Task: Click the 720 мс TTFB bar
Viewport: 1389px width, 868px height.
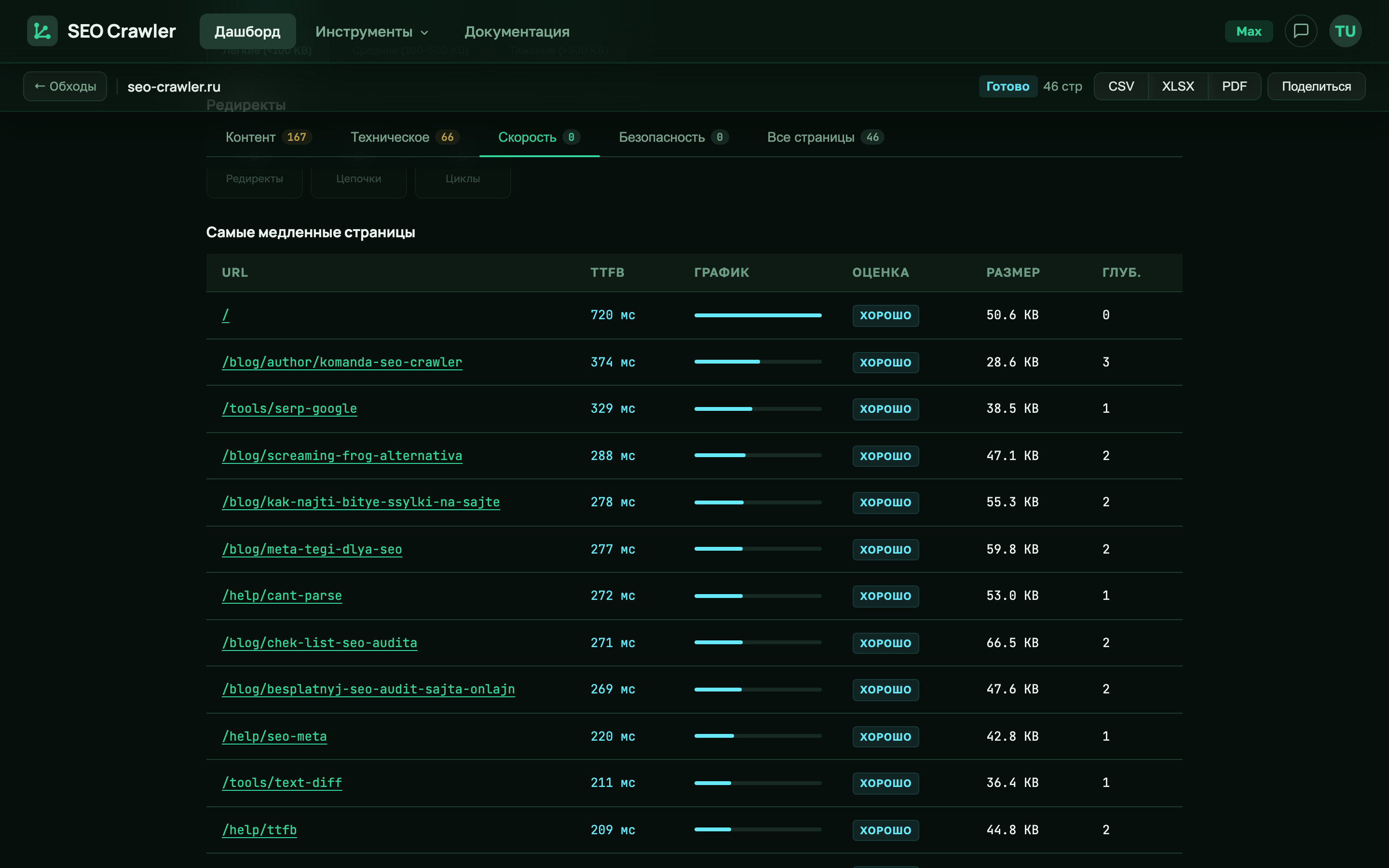Action: point(758,315)
